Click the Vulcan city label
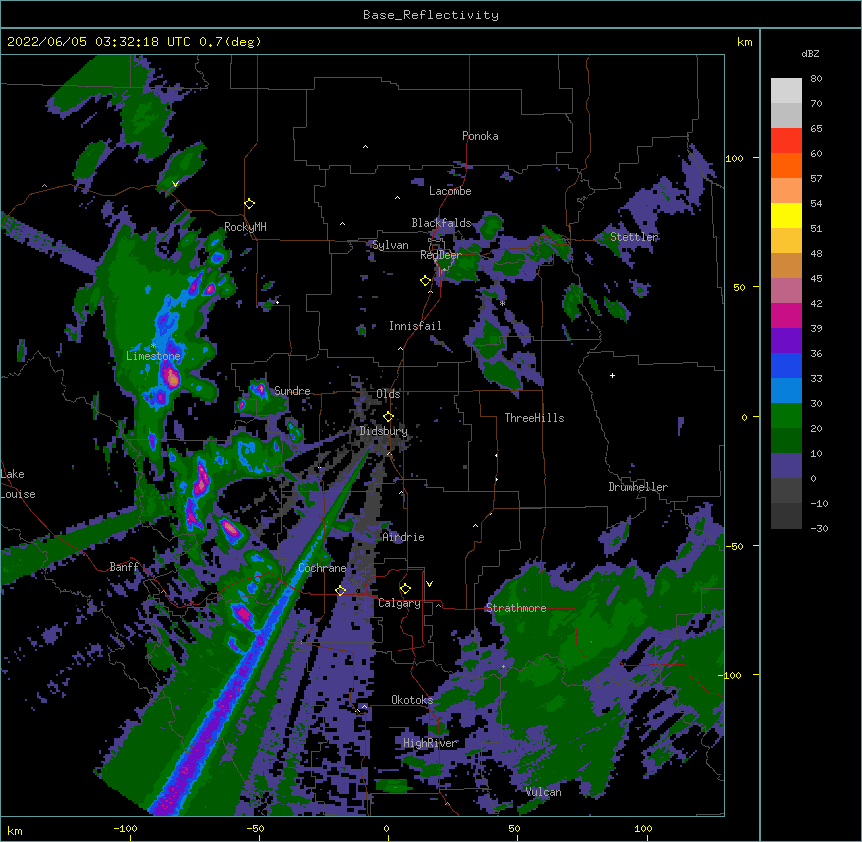This screenshot has width=862, height=842. (543, 792)
